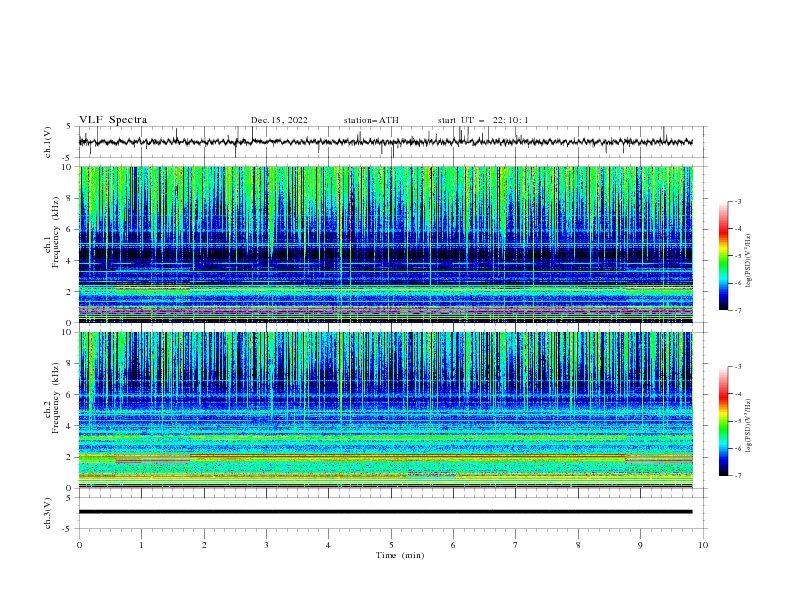Click the ch.1 frequency axis "10" tick label
This screenshot has width=792, height=612.
click(x=69, y=167)
